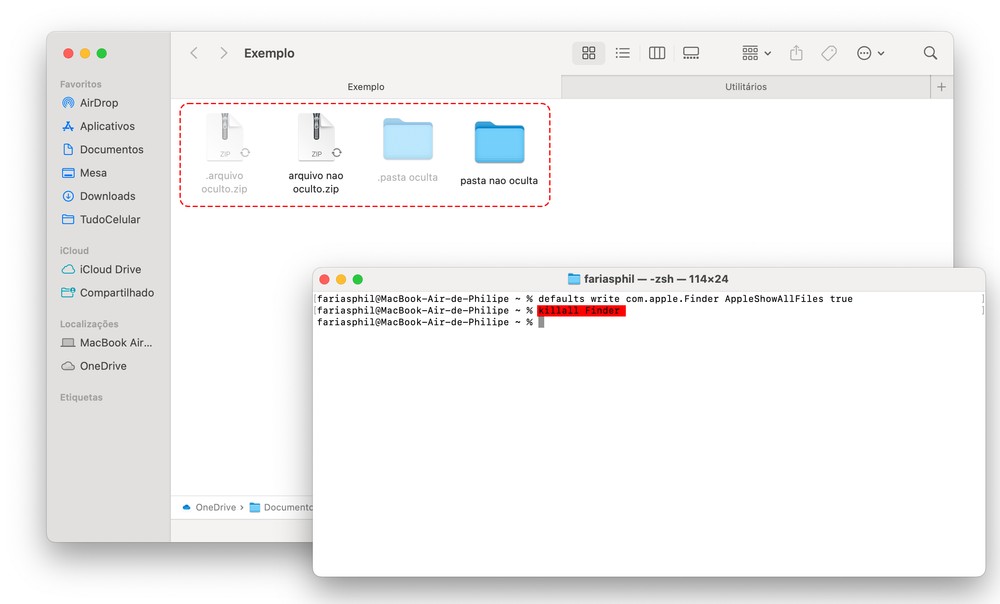Switch Finder to gallery view

coord(691,53)
